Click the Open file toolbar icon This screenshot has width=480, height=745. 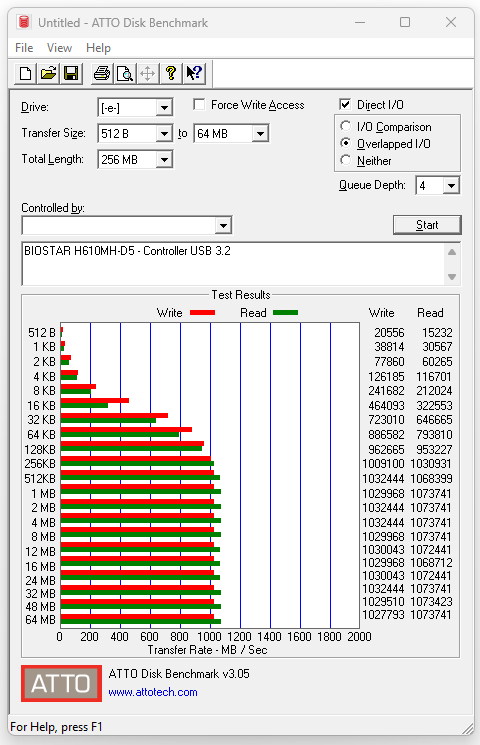click(48, 74)
